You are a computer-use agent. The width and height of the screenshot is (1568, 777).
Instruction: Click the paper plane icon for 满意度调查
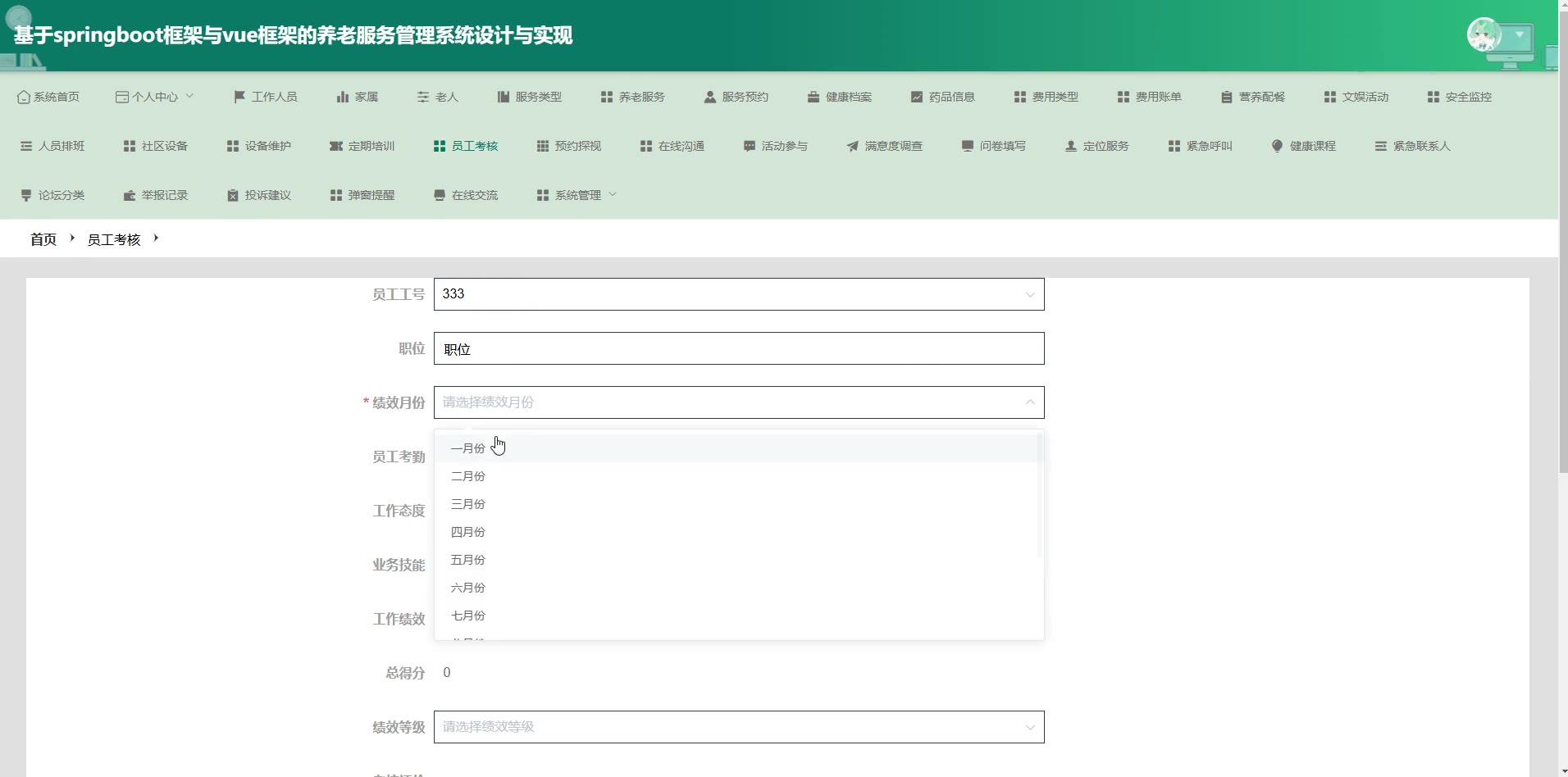click(x=852, y=146)
